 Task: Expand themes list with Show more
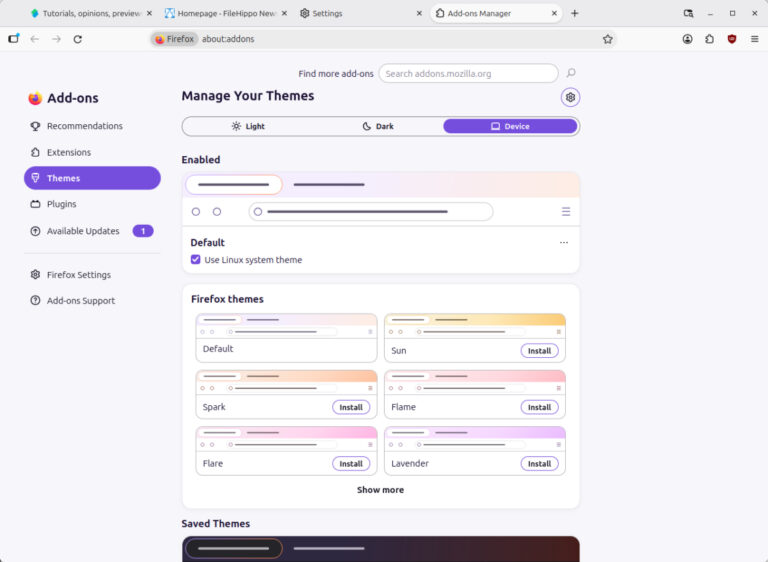point(380,489)
